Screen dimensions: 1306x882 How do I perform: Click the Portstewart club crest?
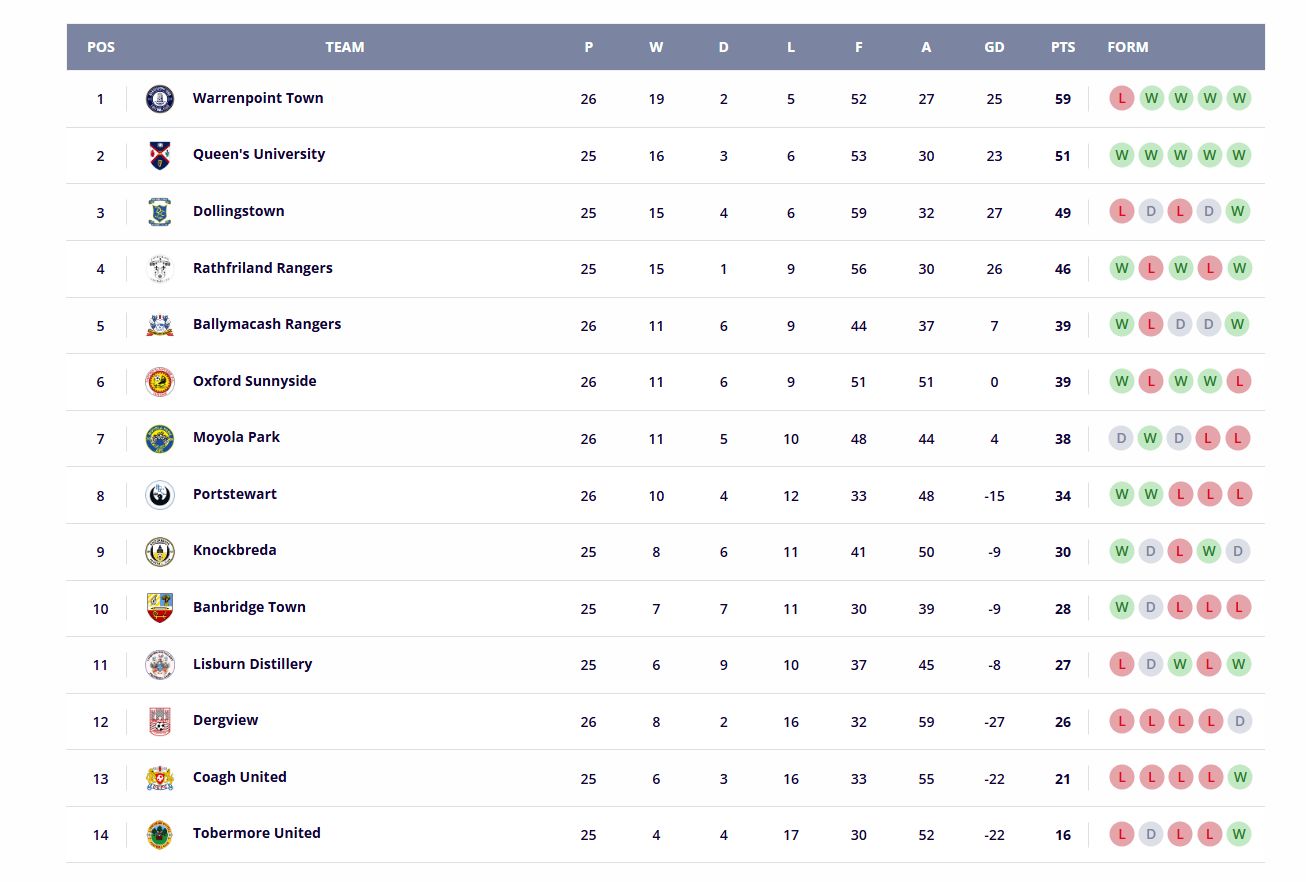tap(160, 495)
